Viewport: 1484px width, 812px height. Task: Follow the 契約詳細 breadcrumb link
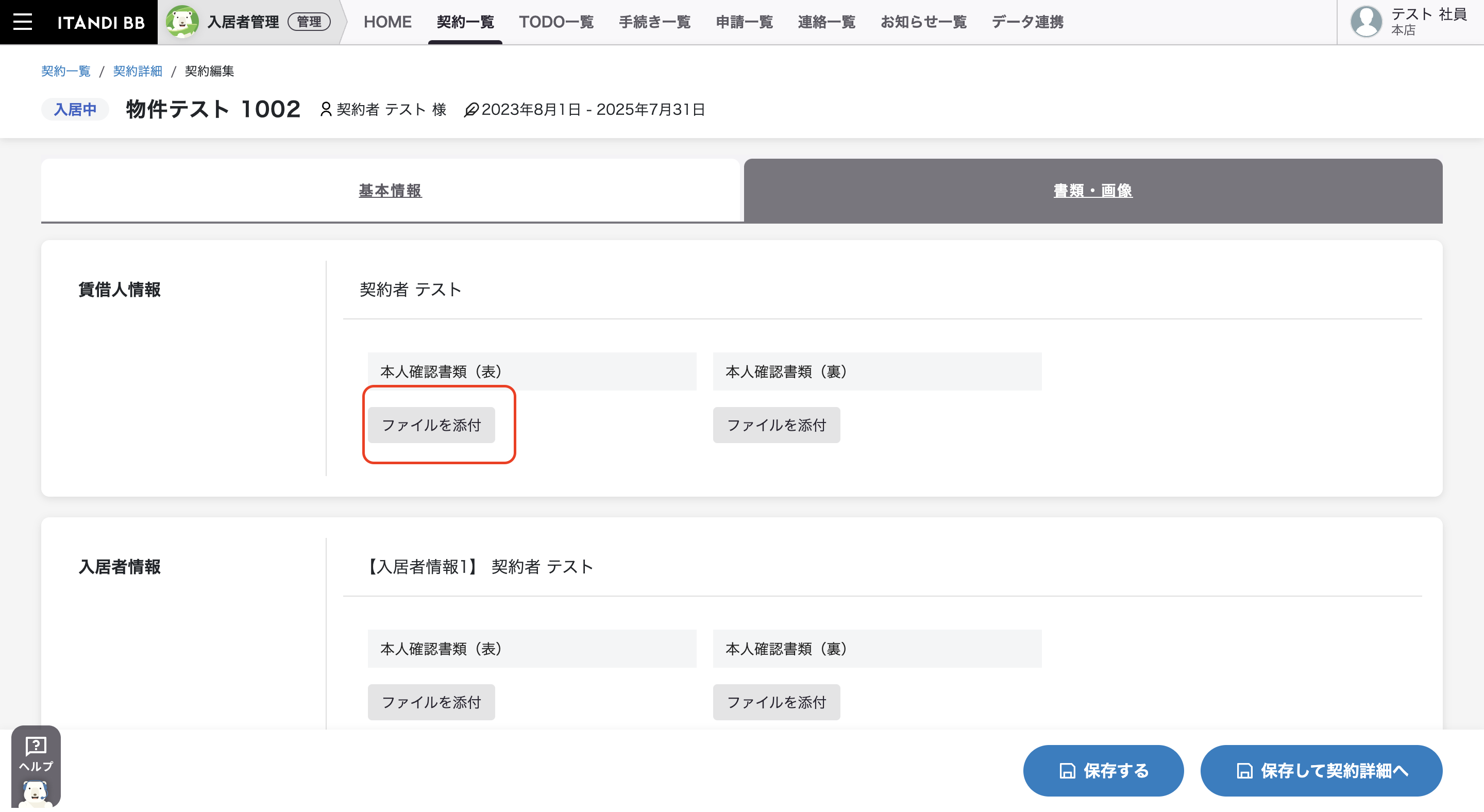(x=138, y=71)
